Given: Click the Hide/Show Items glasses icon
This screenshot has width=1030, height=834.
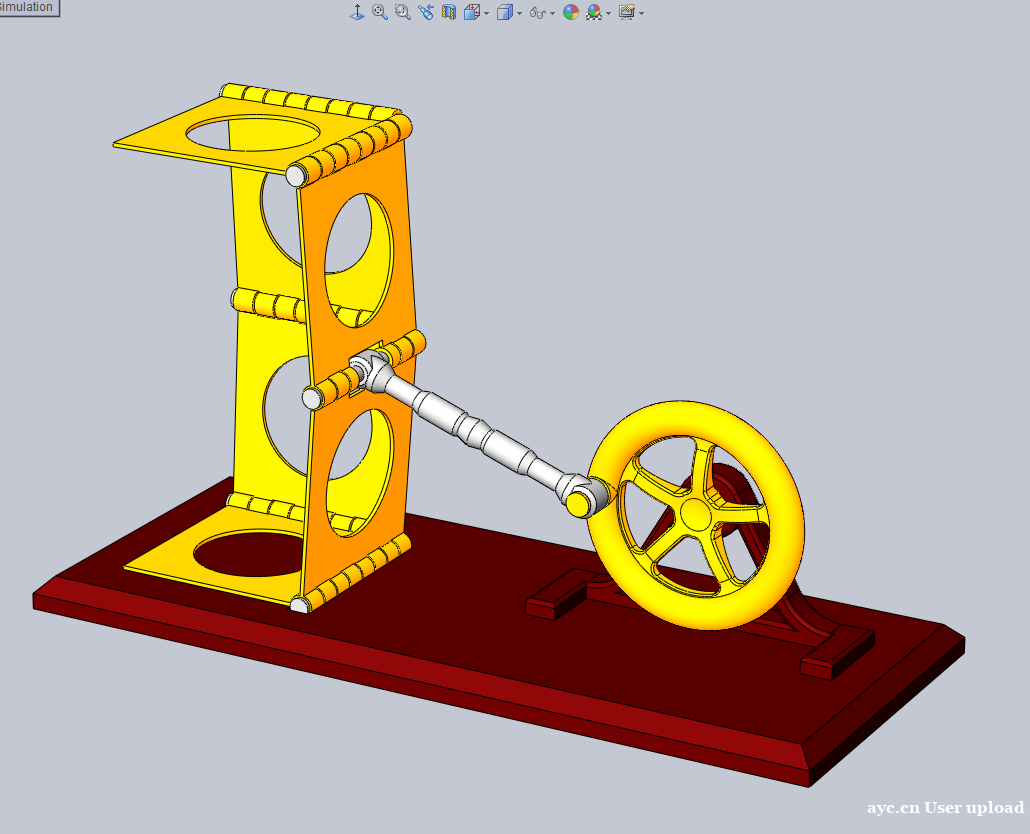Looking at the screenshot, I should [537, 12].
